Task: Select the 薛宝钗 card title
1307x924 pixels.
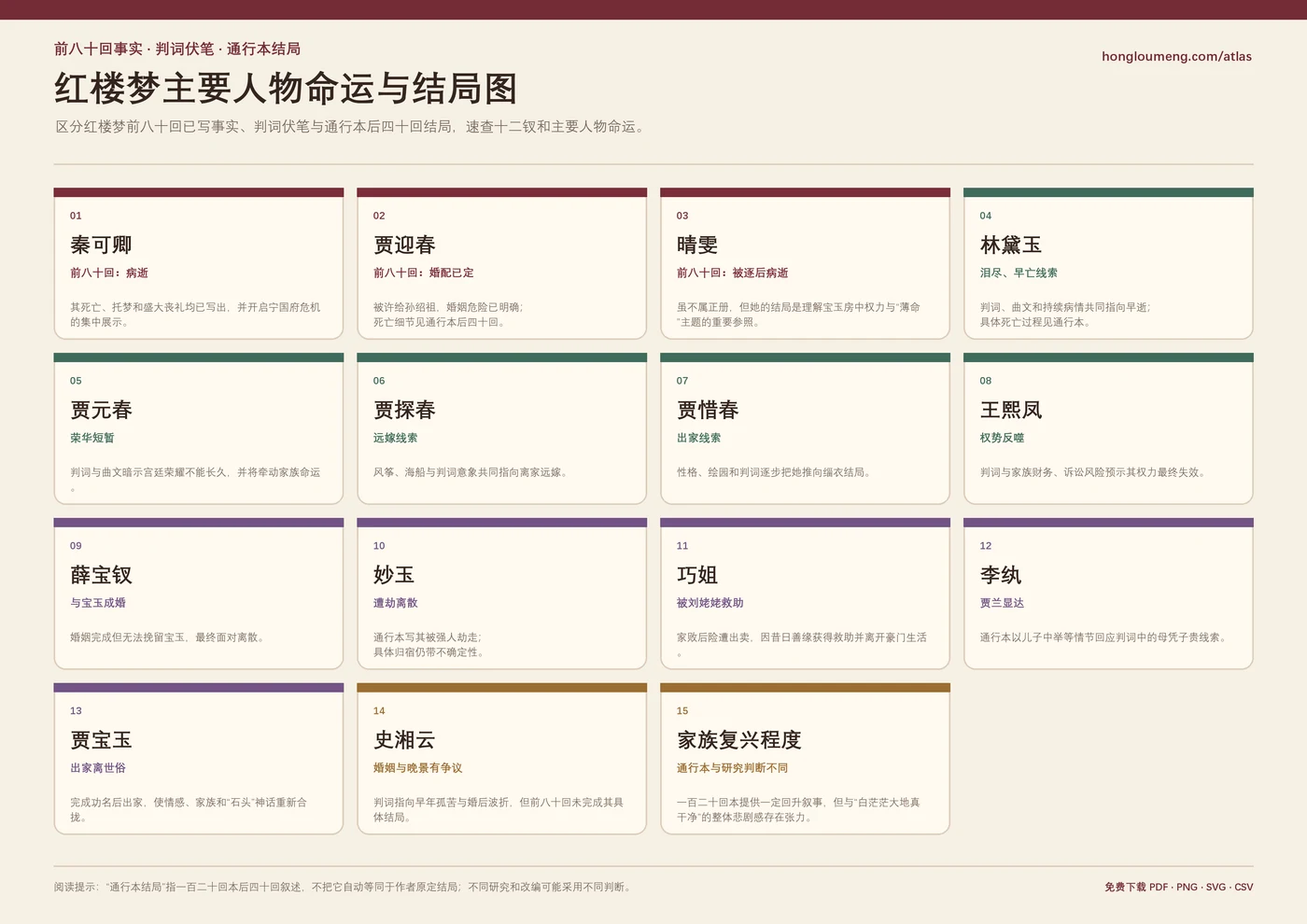Action: click(101, 575)
